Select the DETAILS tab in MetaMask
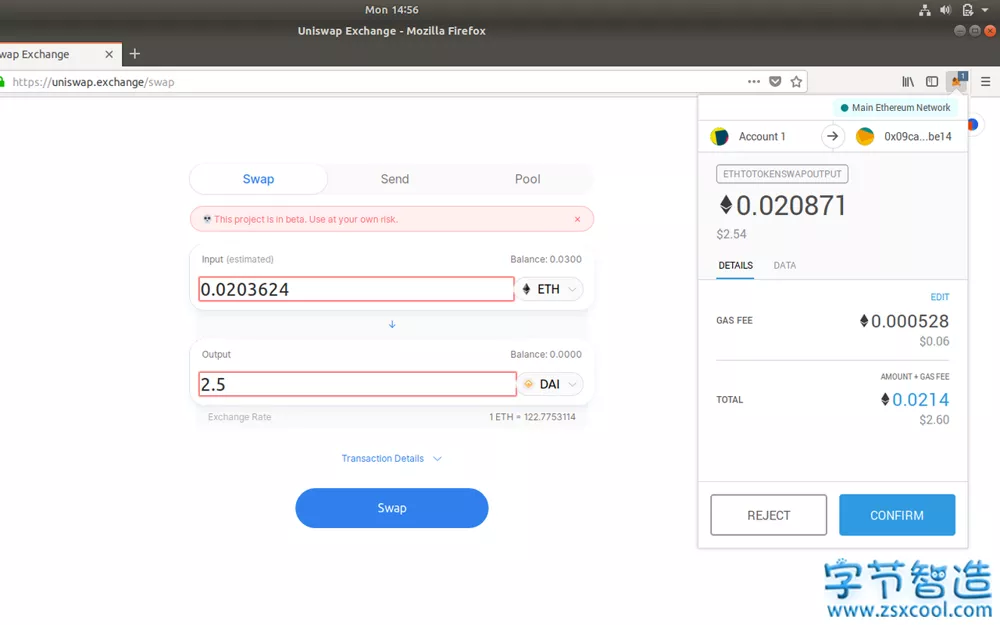1000x625 pixels. click(x=735, y=265)
